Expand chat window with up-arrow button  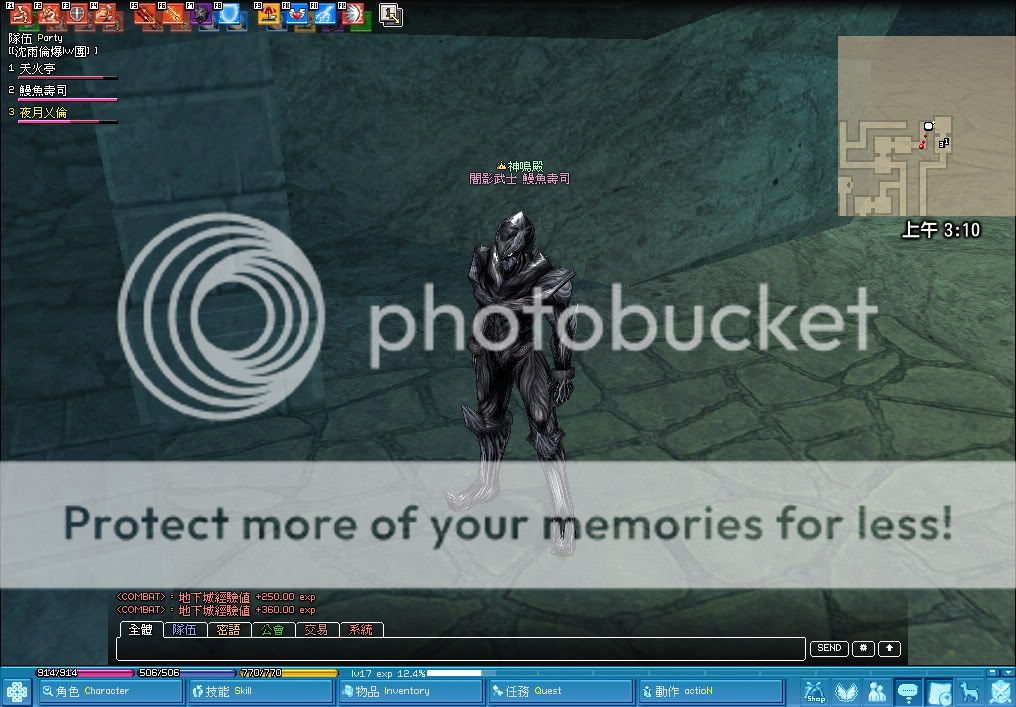tap(889, 648)
